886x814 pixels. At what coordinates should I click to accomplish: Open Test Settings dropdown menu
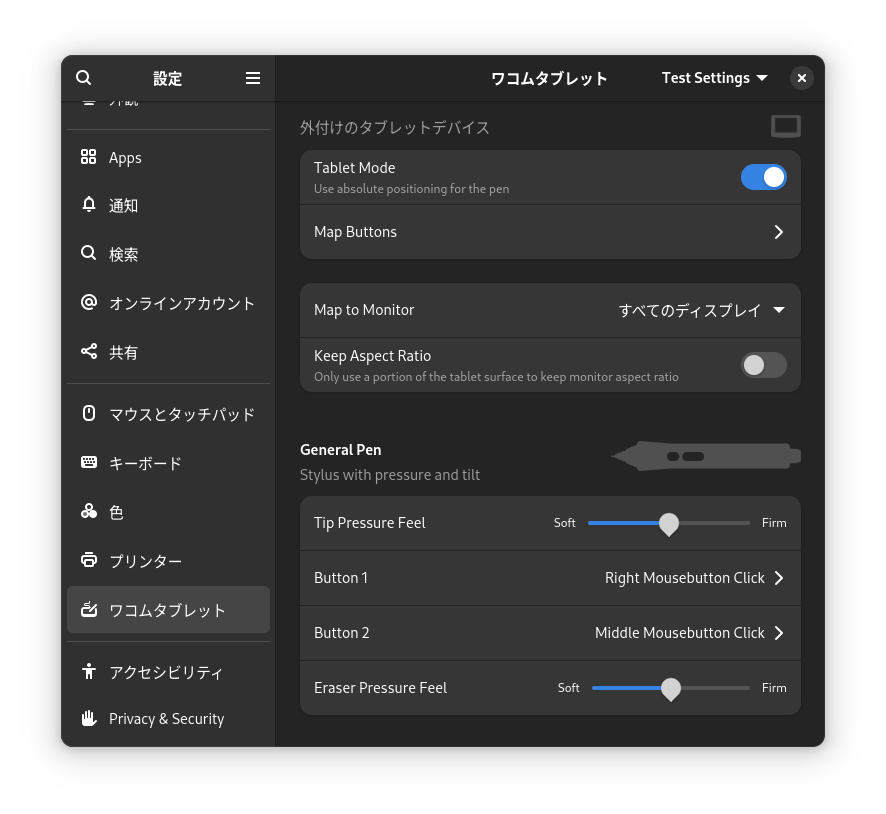(714, 78)
